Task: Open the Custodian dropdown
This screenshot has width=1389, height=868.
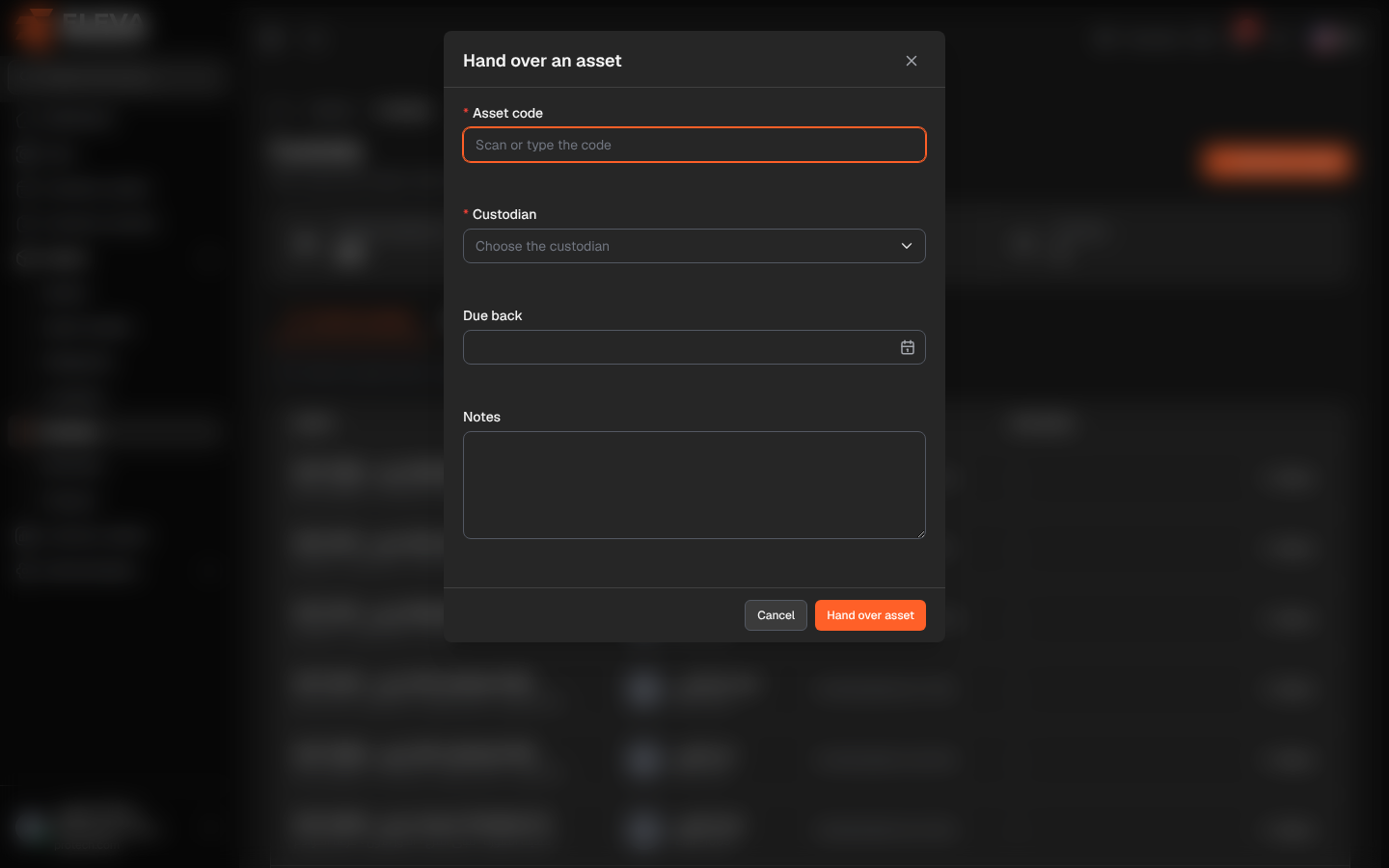Action: point(694,246)
